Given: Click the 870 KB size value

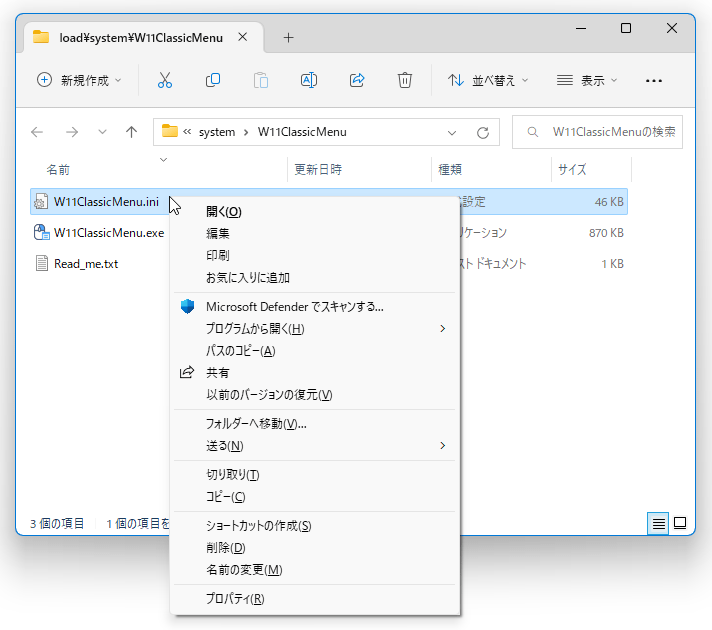Looking at the screenshot, I should point(606,233).
